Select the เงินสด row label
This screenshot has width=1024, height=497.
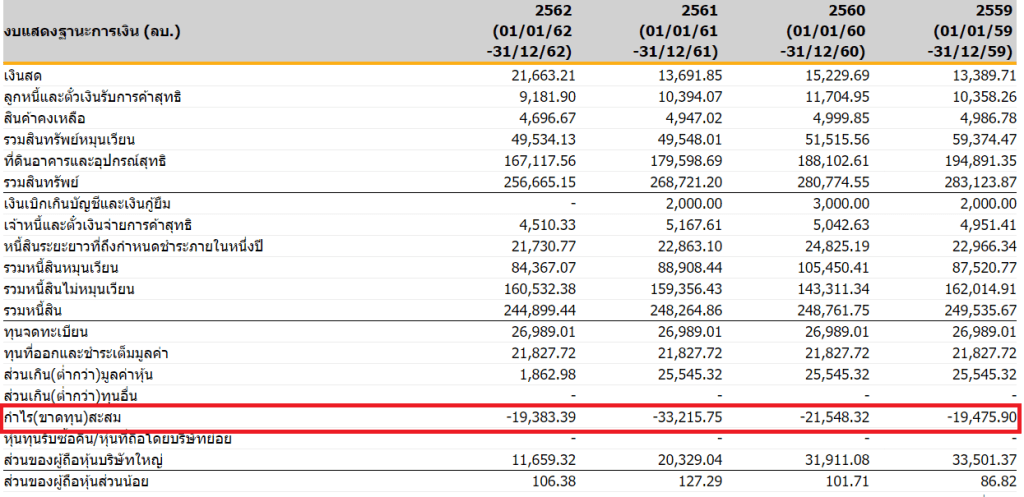[x=24, y=76]
